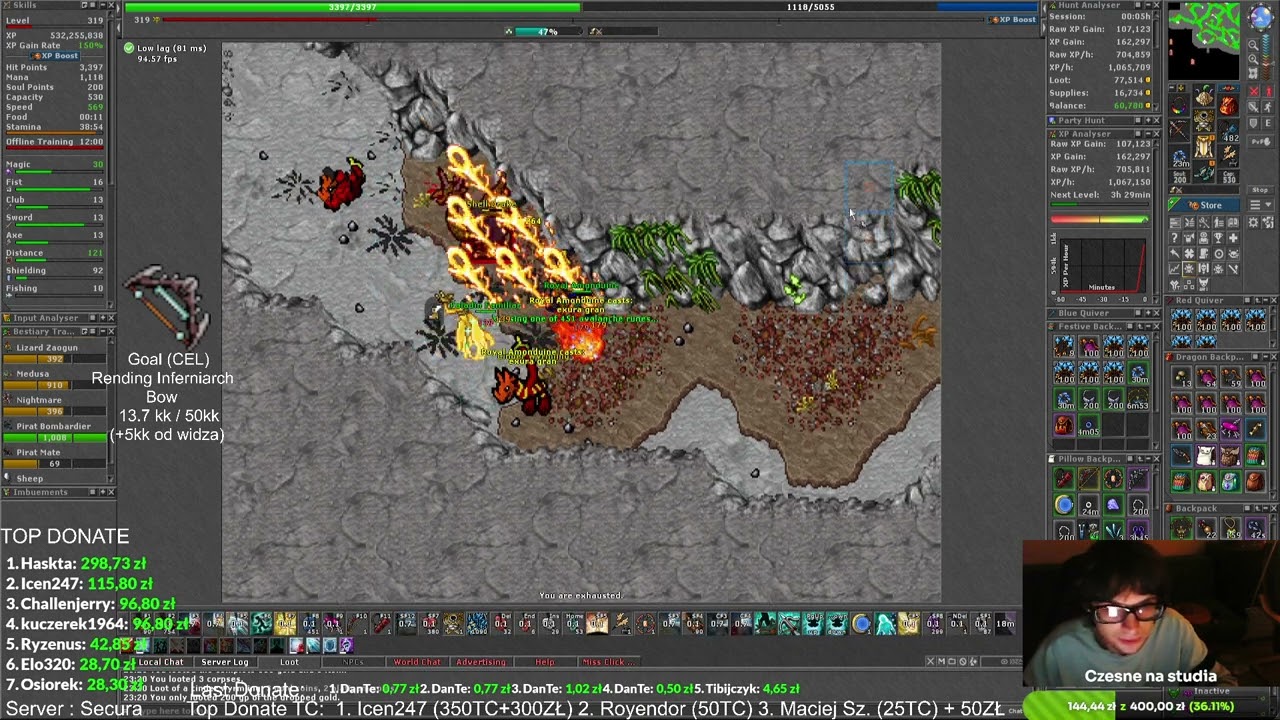Viewport: 1280px width, 720px height.
Task: Click the minimap view
Action: coord(1203,41)
